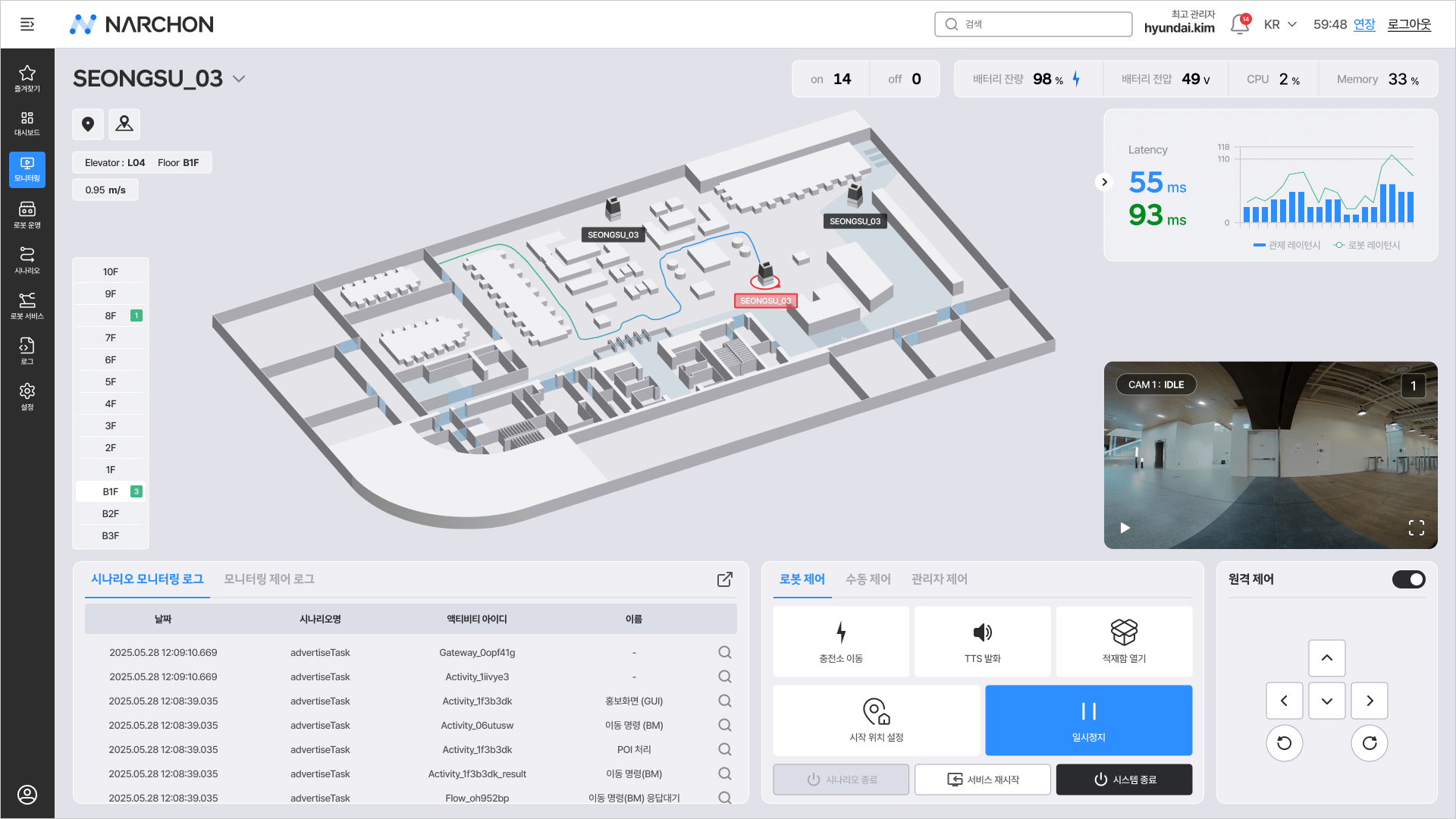Open the notification bell
The height and width of the screenshot is (819, 1456).
[1240, 24]
